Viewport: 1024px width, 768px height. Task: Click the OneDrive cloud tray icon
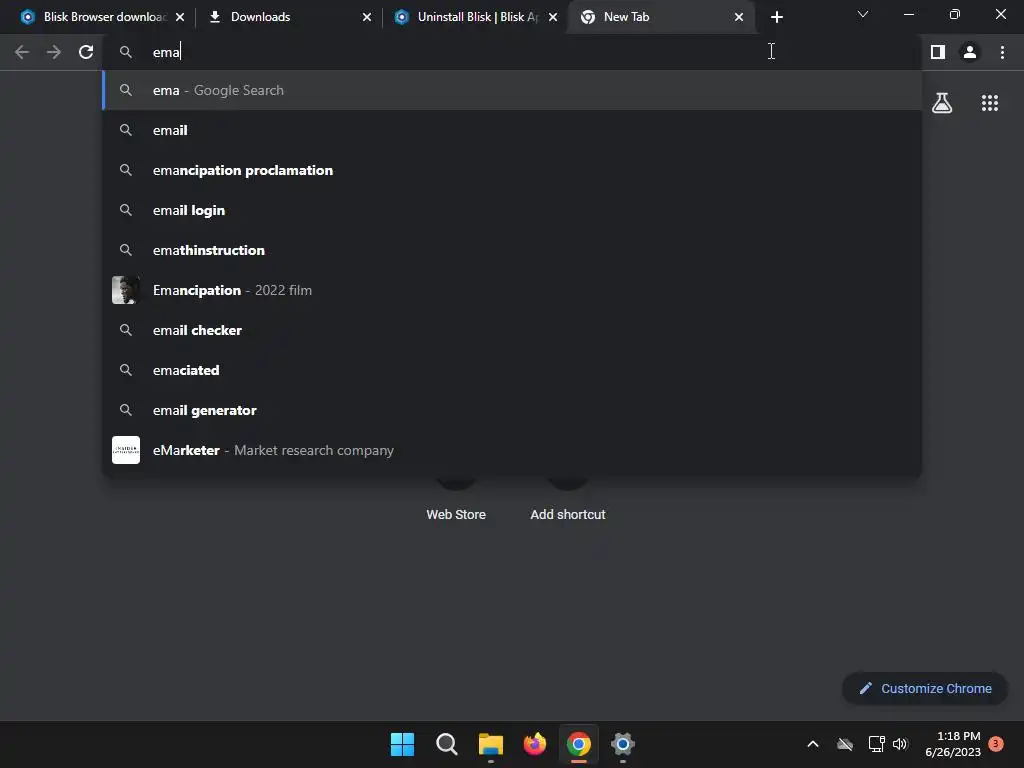tap(845, 744)
